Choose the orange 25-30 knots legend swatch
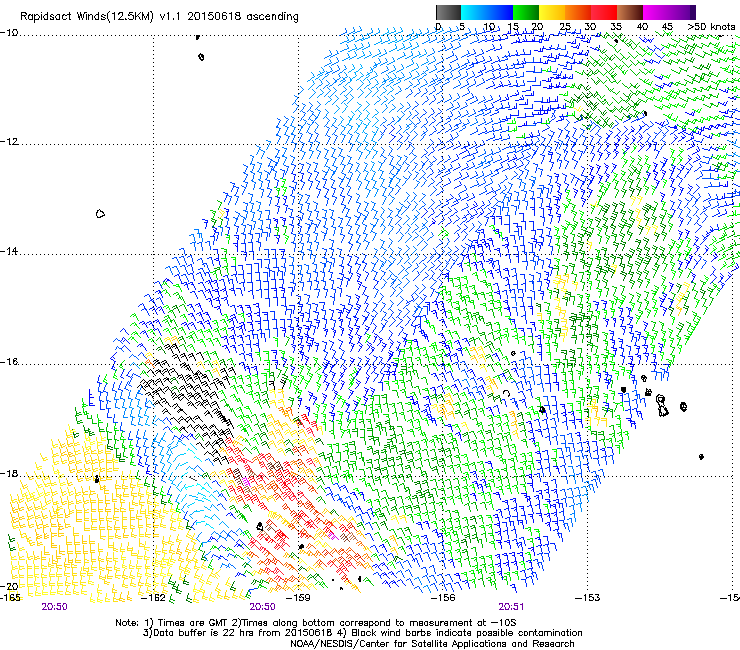740x650 pixels. click(x=578, y=12)
